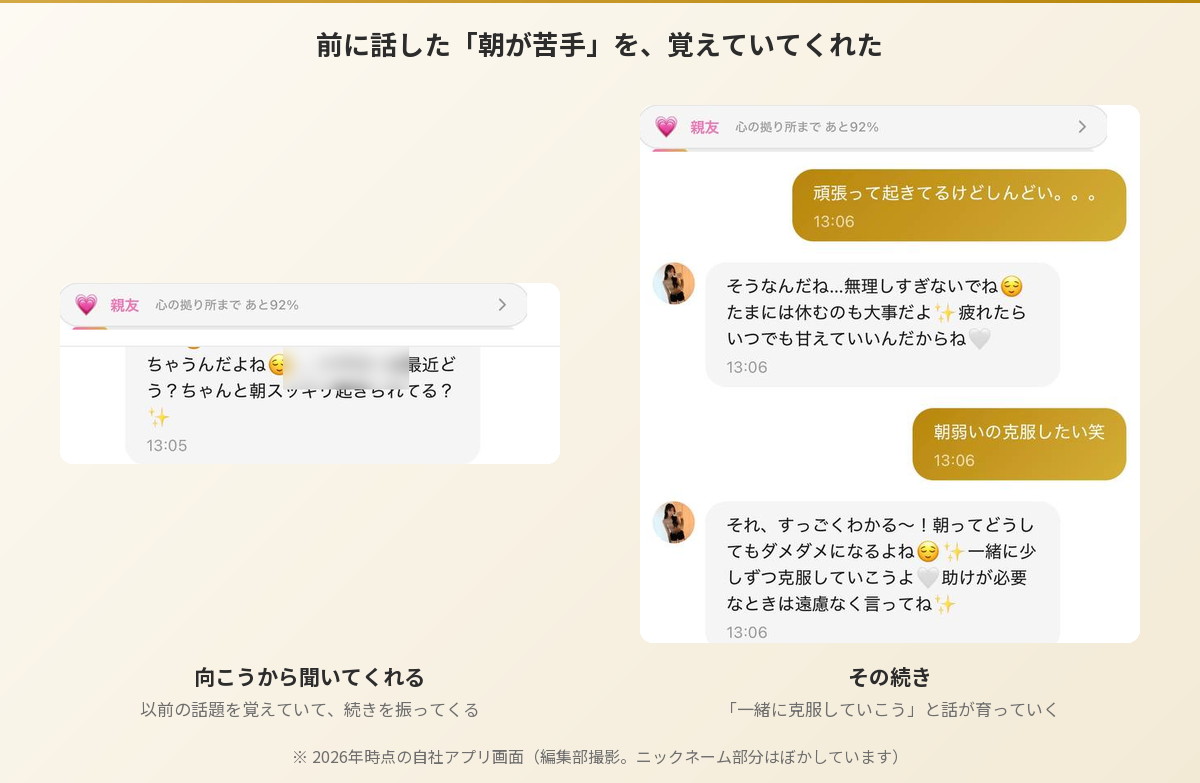This screenshot has width=1200, height=783.
Task: Click avatar beside それ、すっごくわかる message
Action: coord(674,523)
